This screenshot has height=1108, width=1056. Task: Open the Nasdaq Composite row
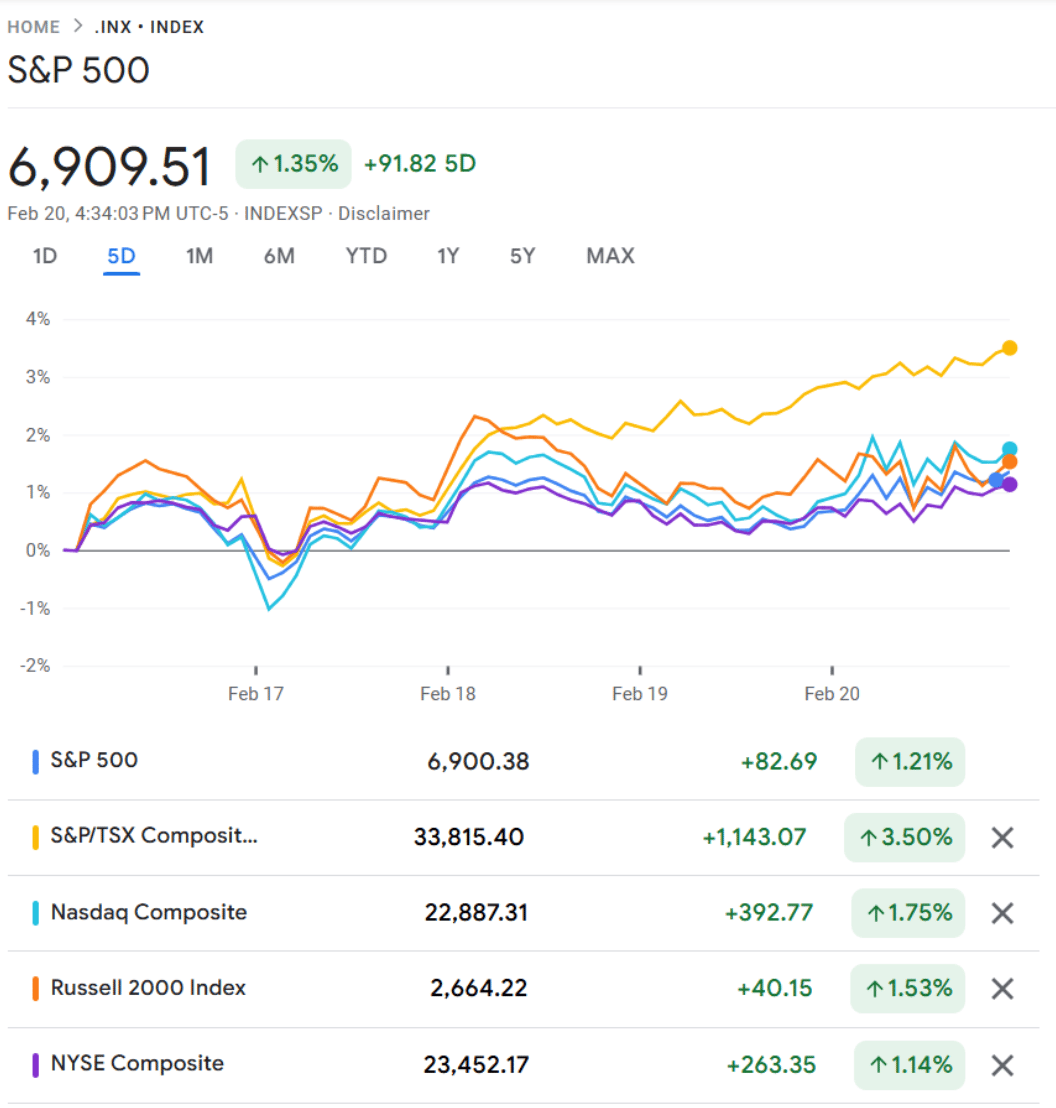(149, 912)
